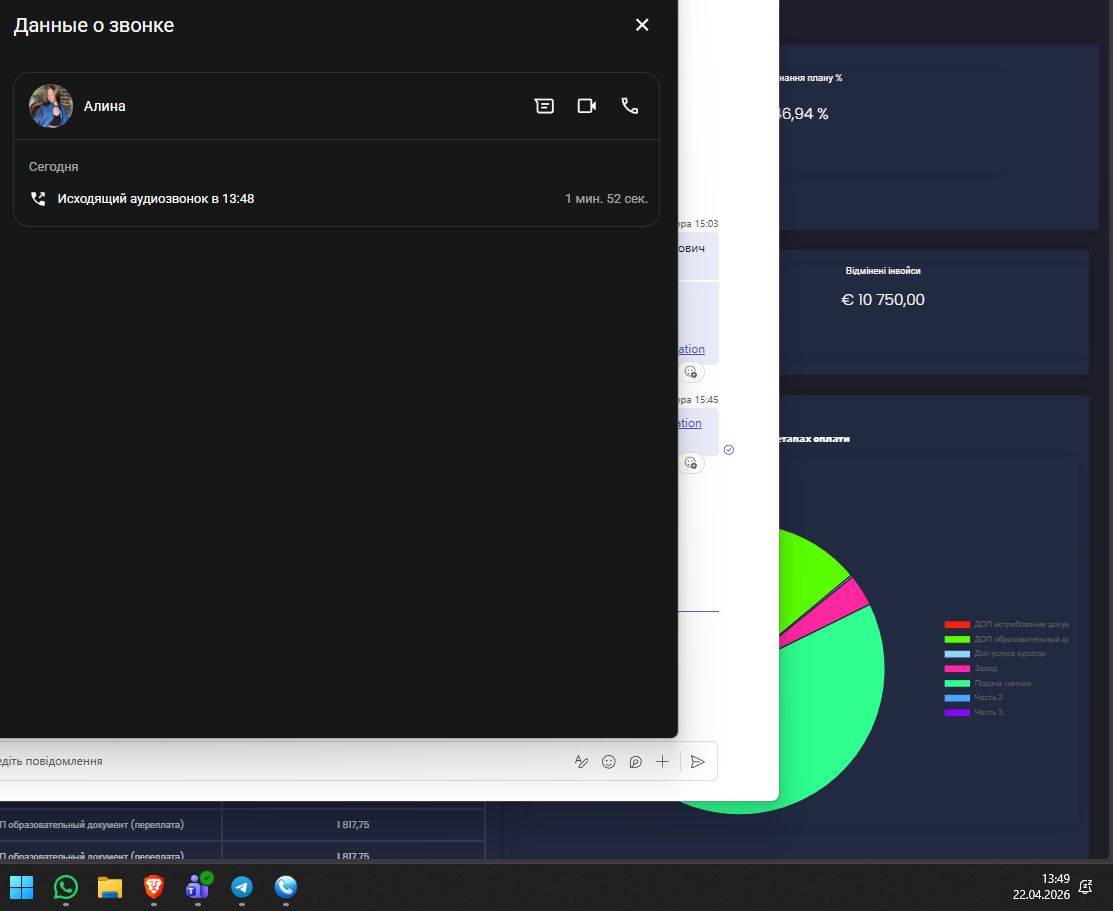Screen dimensions: 1113x911
Task: Click call duration 1 мин. 52 сек.
Action: pos(606,199)
